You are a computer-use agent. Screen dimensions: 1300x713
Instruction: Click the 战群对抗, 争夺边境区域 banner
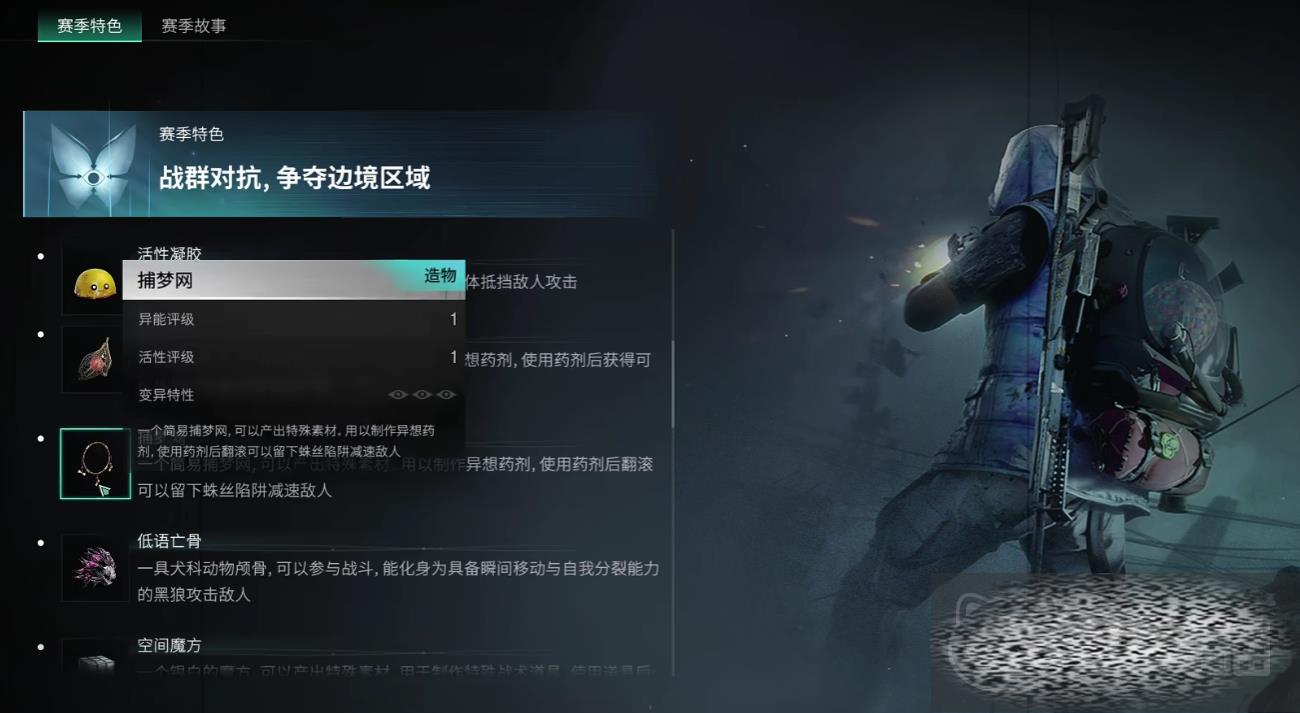330,164
